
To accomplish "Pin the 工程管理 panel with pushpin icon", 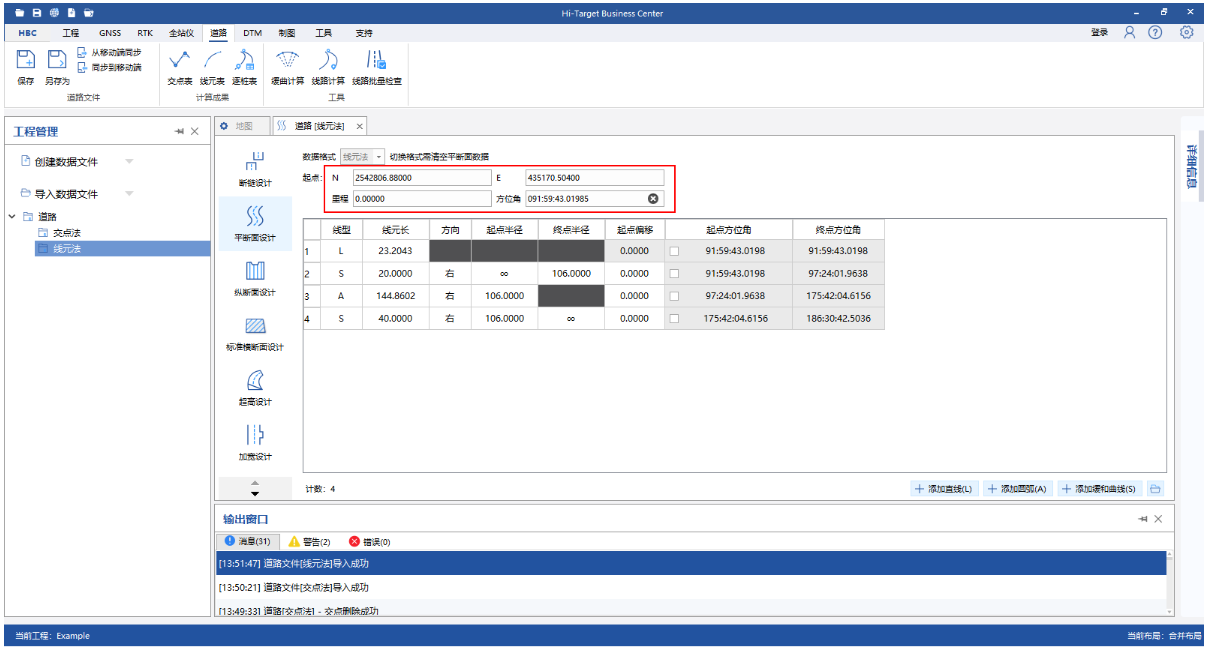I will coord(179,131).
